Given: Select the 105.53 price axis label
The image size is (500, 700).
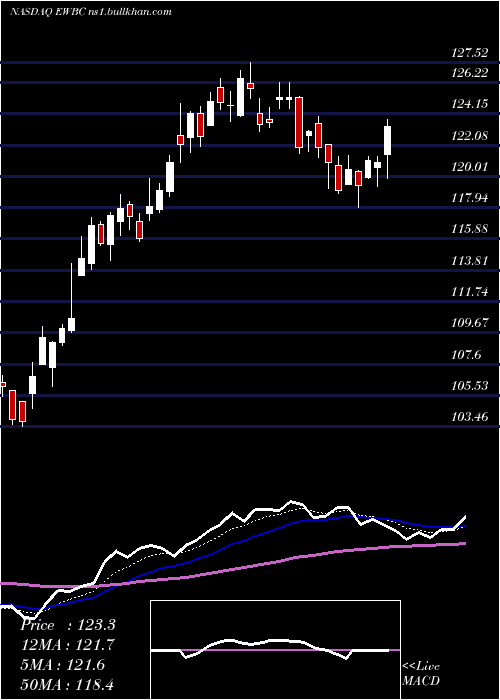Looking at the screenshot, I should [x=469, y=385].
